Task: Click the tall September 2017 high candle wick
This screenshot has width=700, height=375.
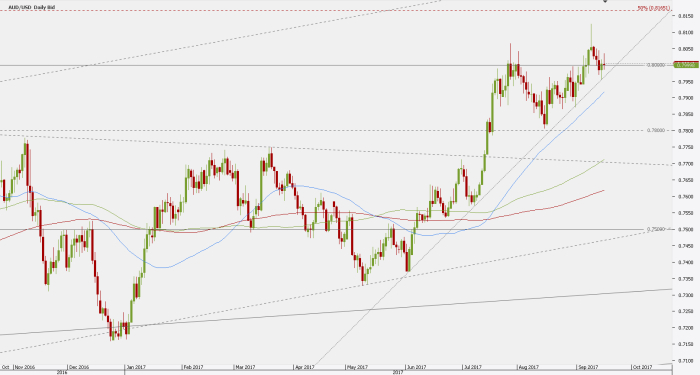Action: click(592, 36)
